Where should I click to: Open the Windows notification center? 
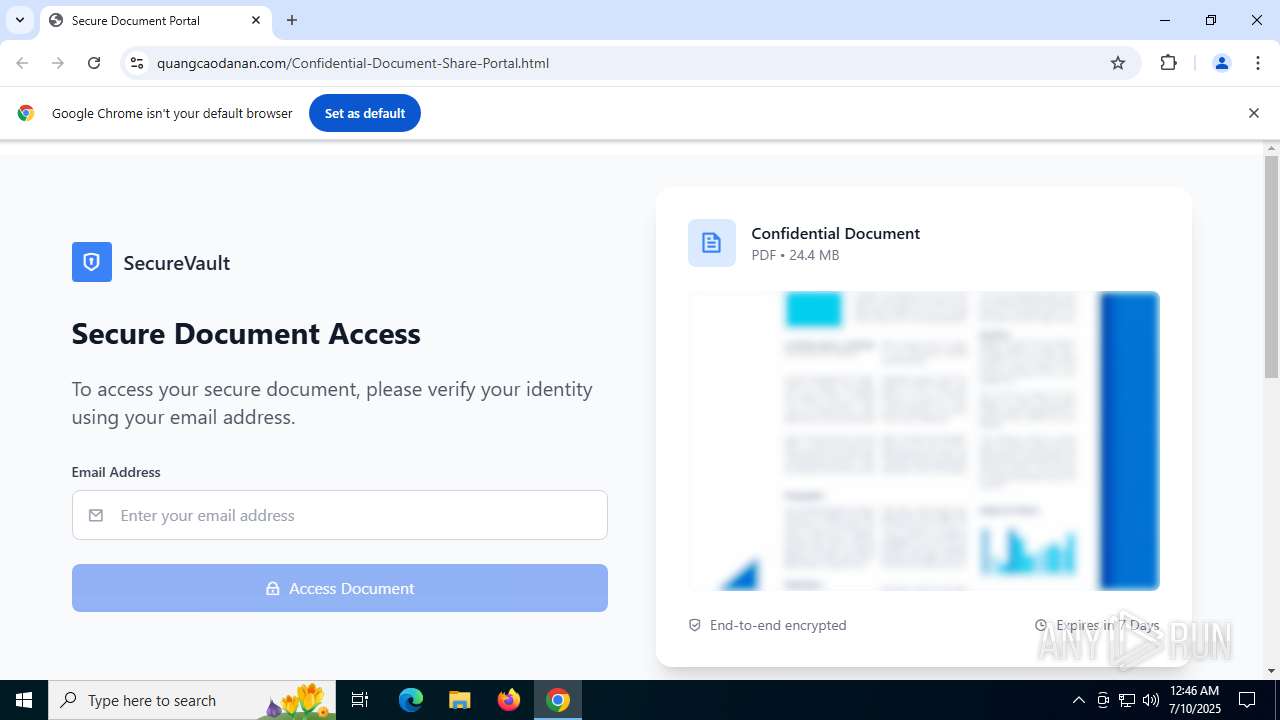click(1247, 700)
